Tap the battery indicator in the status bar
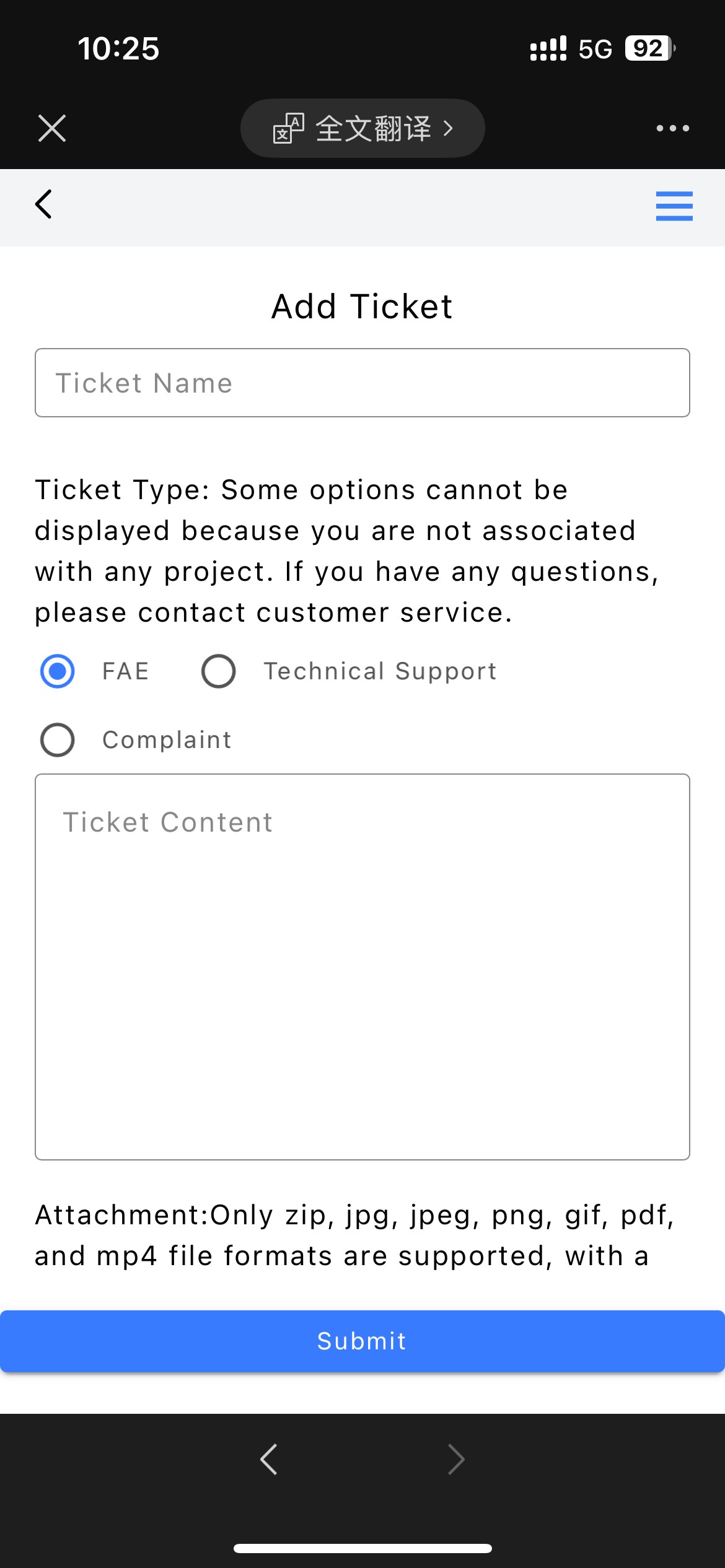The image size is (725, 1568). point(649,48)
